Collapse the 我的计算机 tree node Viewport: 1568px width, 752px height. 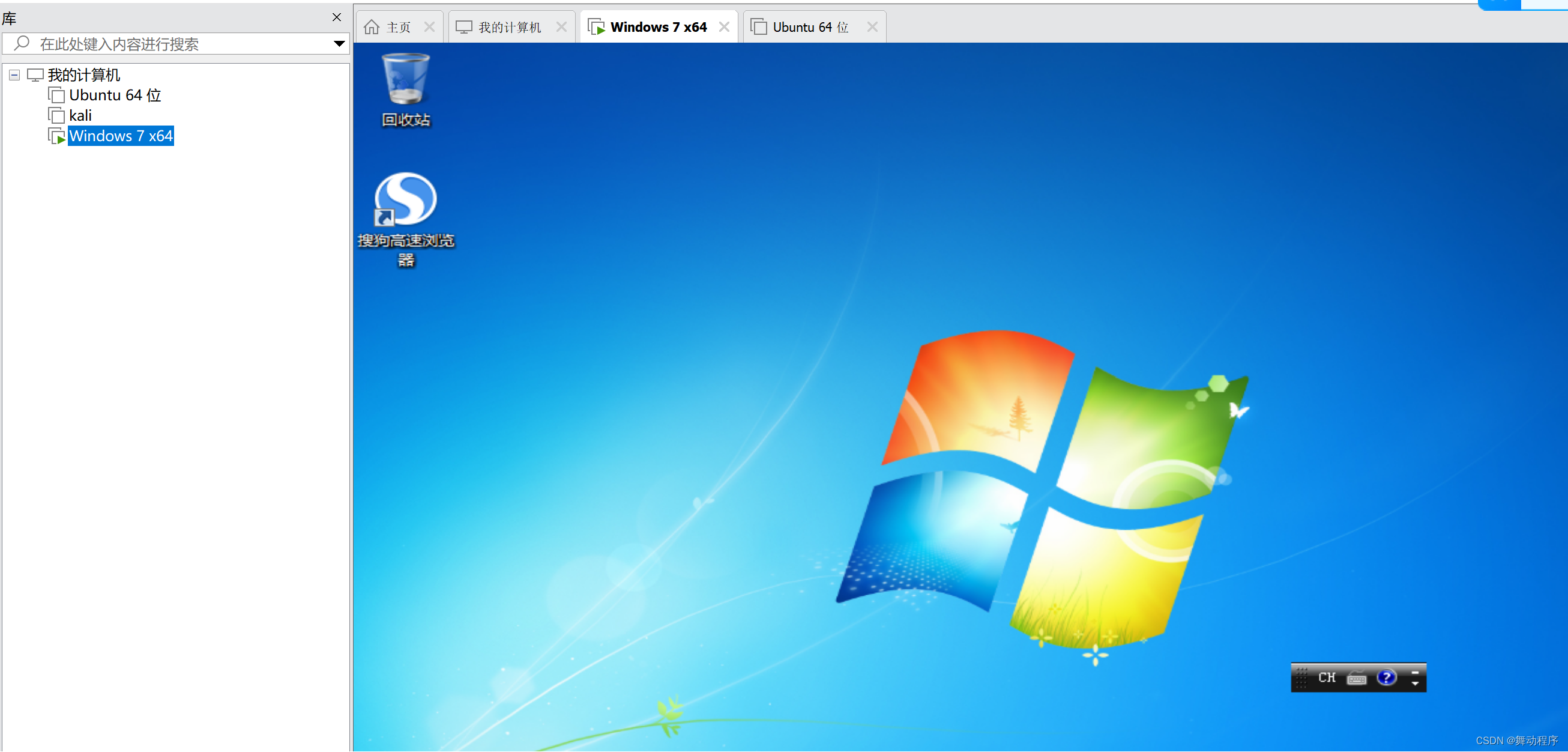[14, 75]
